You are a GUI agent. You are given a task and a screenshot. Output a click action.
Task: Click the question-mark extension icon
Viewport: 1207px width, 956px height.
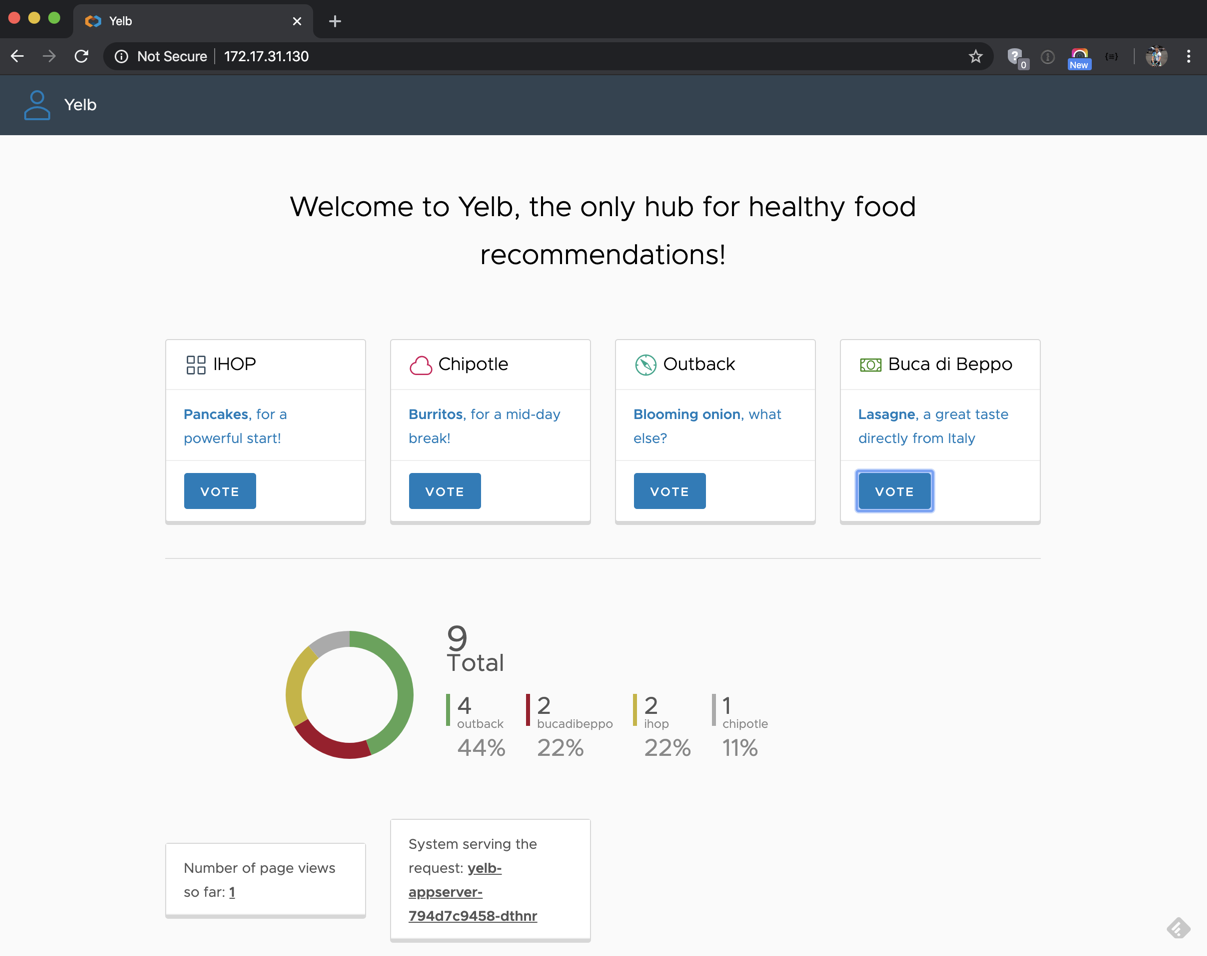click(1016, 58)
